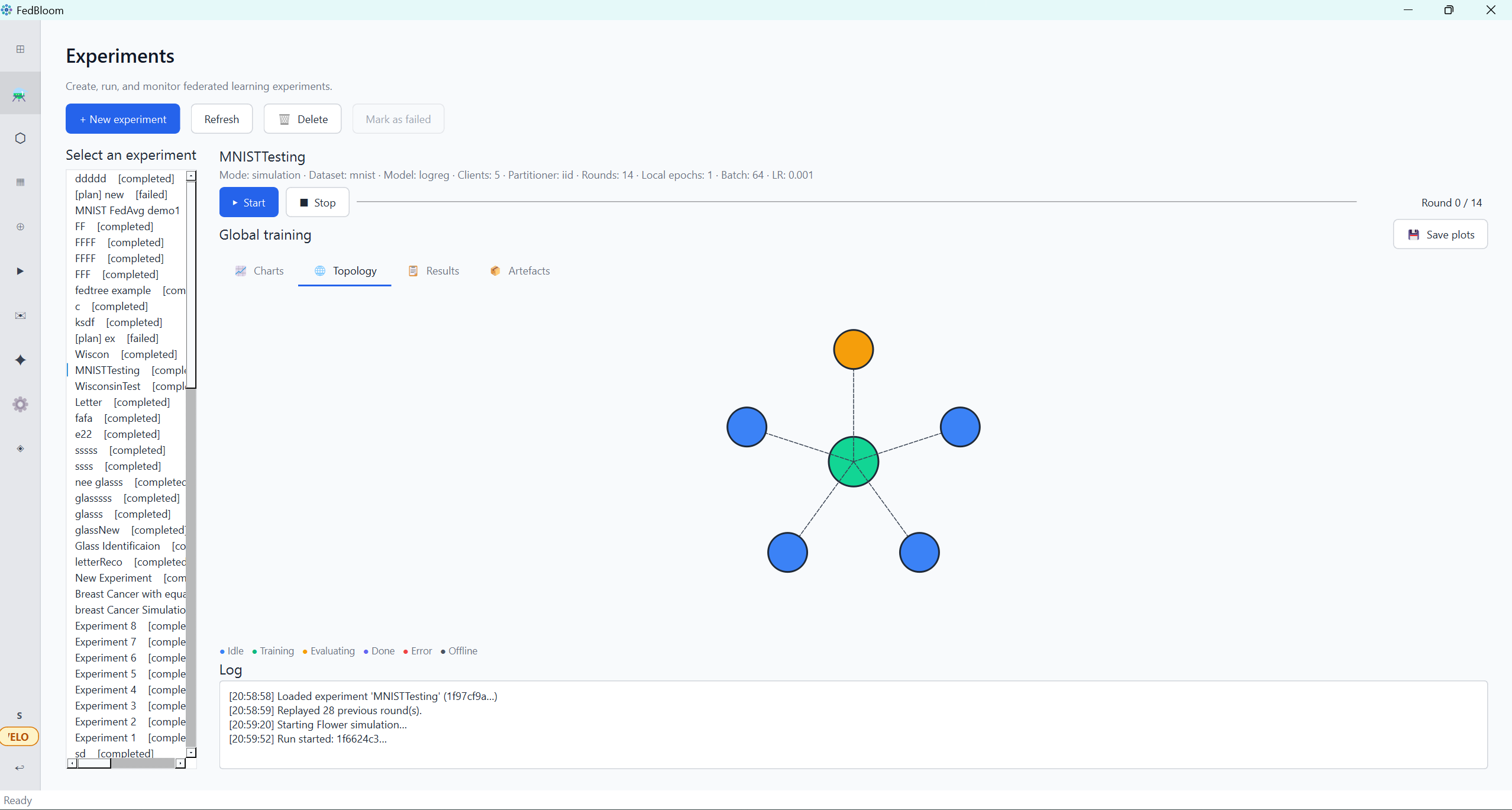Click experiment list scroll-up arrow
Viewport: 1512px width, 810px height.
tap(191, 176)
